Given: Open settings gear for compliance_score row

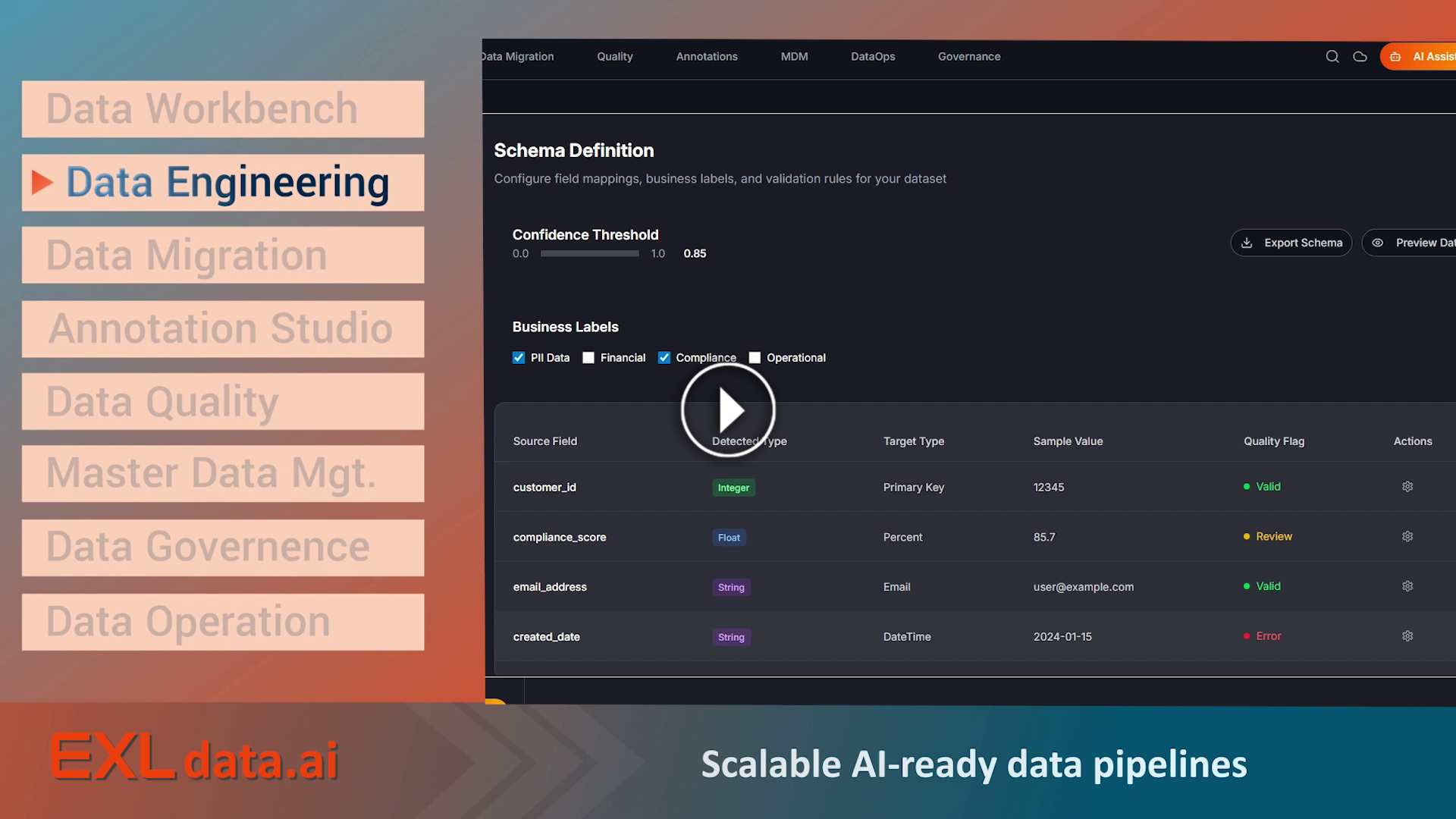Looking at the screenshot, I should (x=1407, y=537).
